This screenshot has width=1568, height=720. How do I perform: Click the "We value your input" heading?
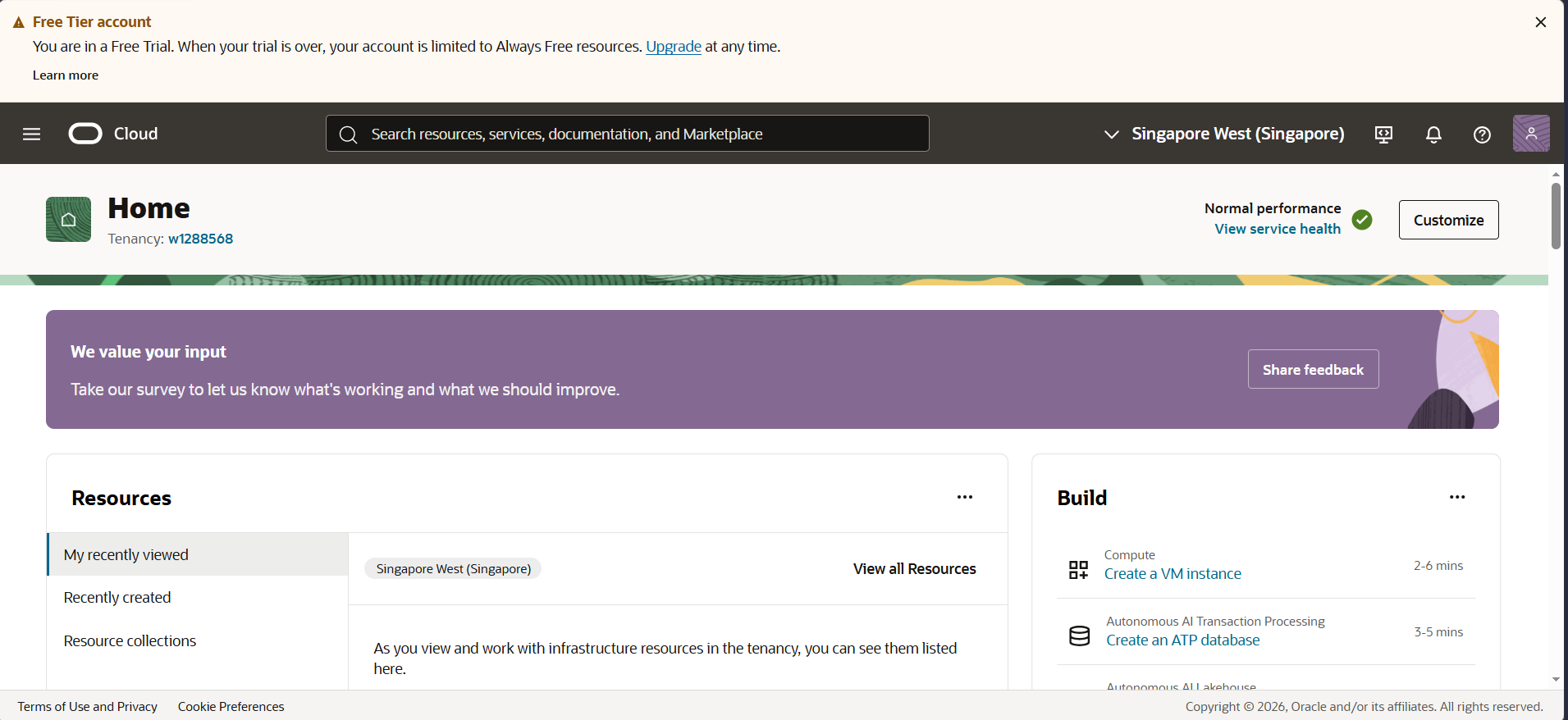click(149, 352)
